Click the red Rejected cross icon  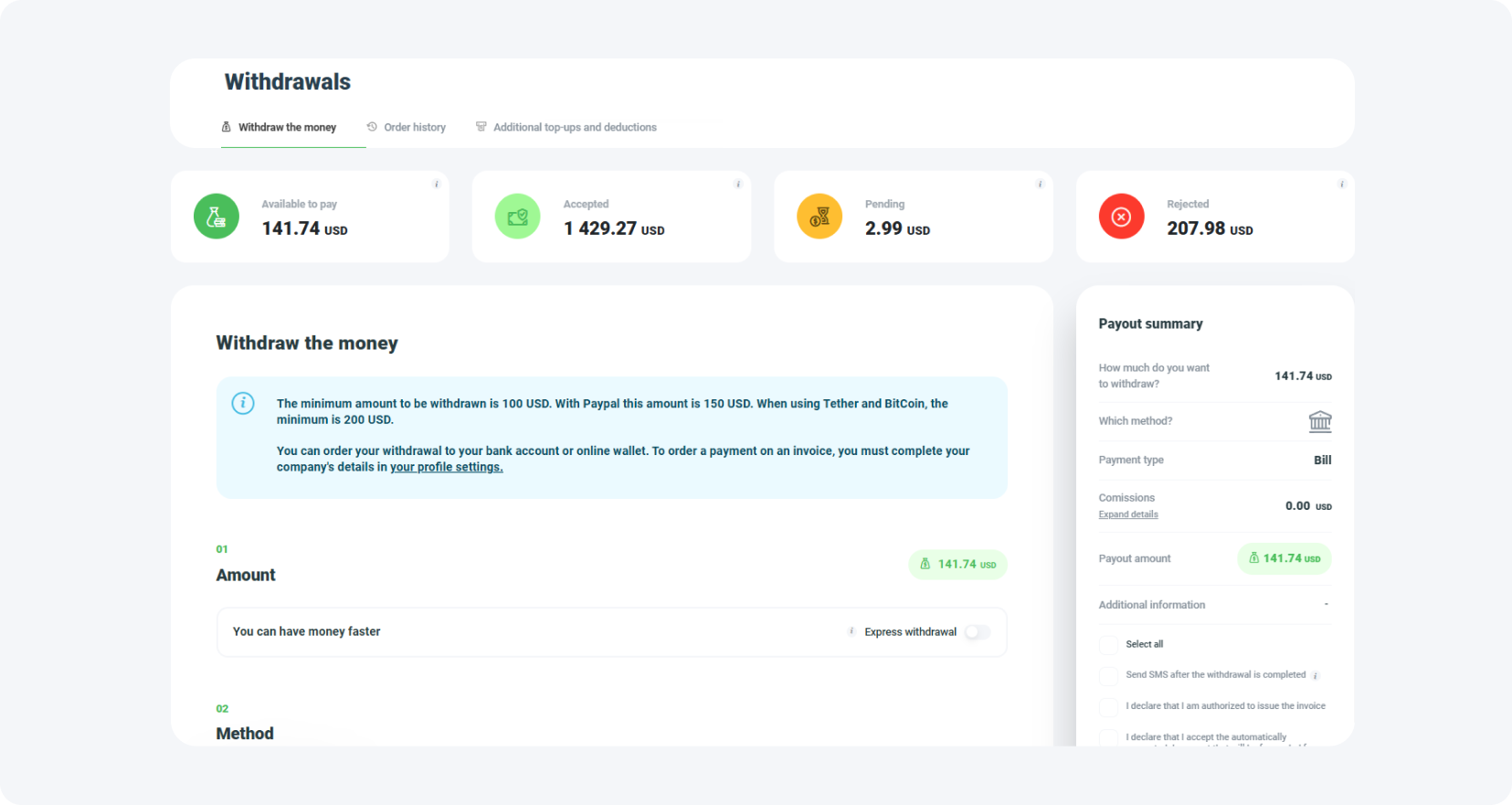1121,217
